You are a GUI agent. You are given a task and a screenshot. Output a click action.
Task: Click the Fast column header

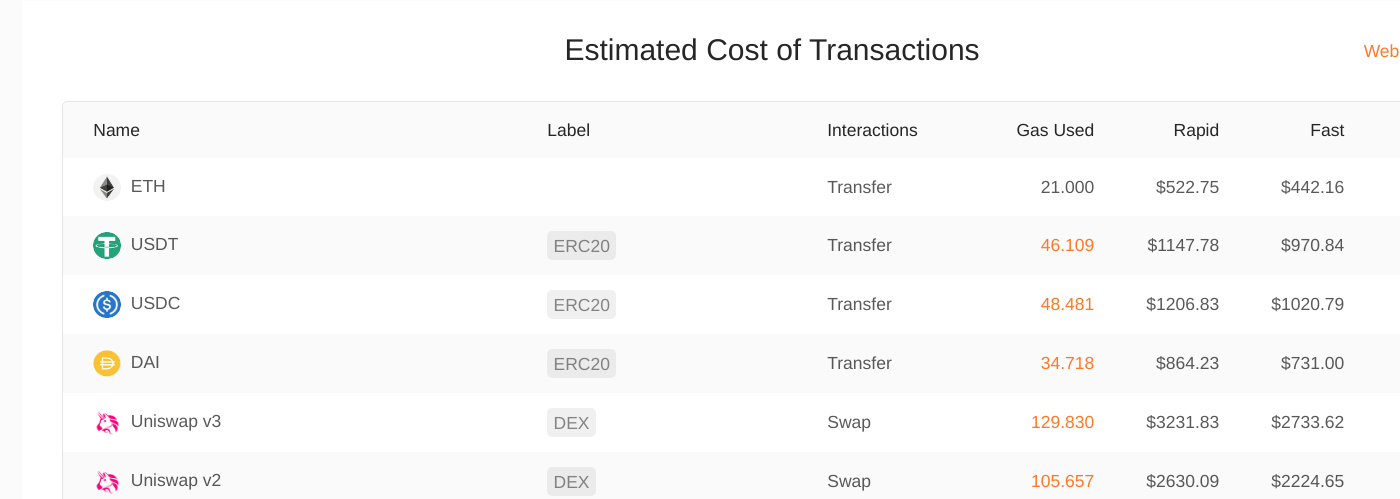pyautogui.click(x=1327, y=130)
